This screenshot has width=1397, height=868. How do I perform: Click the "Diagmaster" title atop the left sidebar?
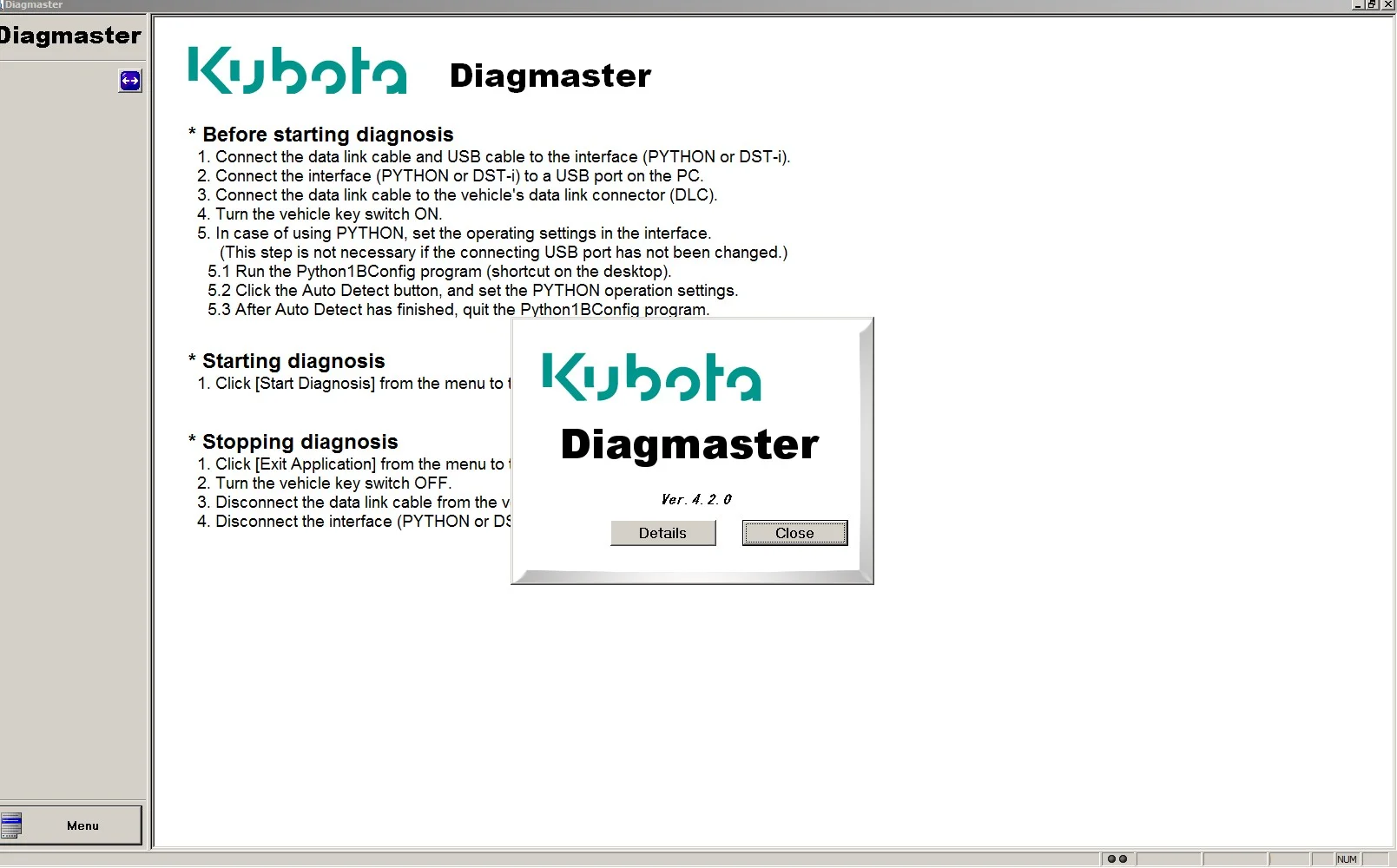(69, 36)
